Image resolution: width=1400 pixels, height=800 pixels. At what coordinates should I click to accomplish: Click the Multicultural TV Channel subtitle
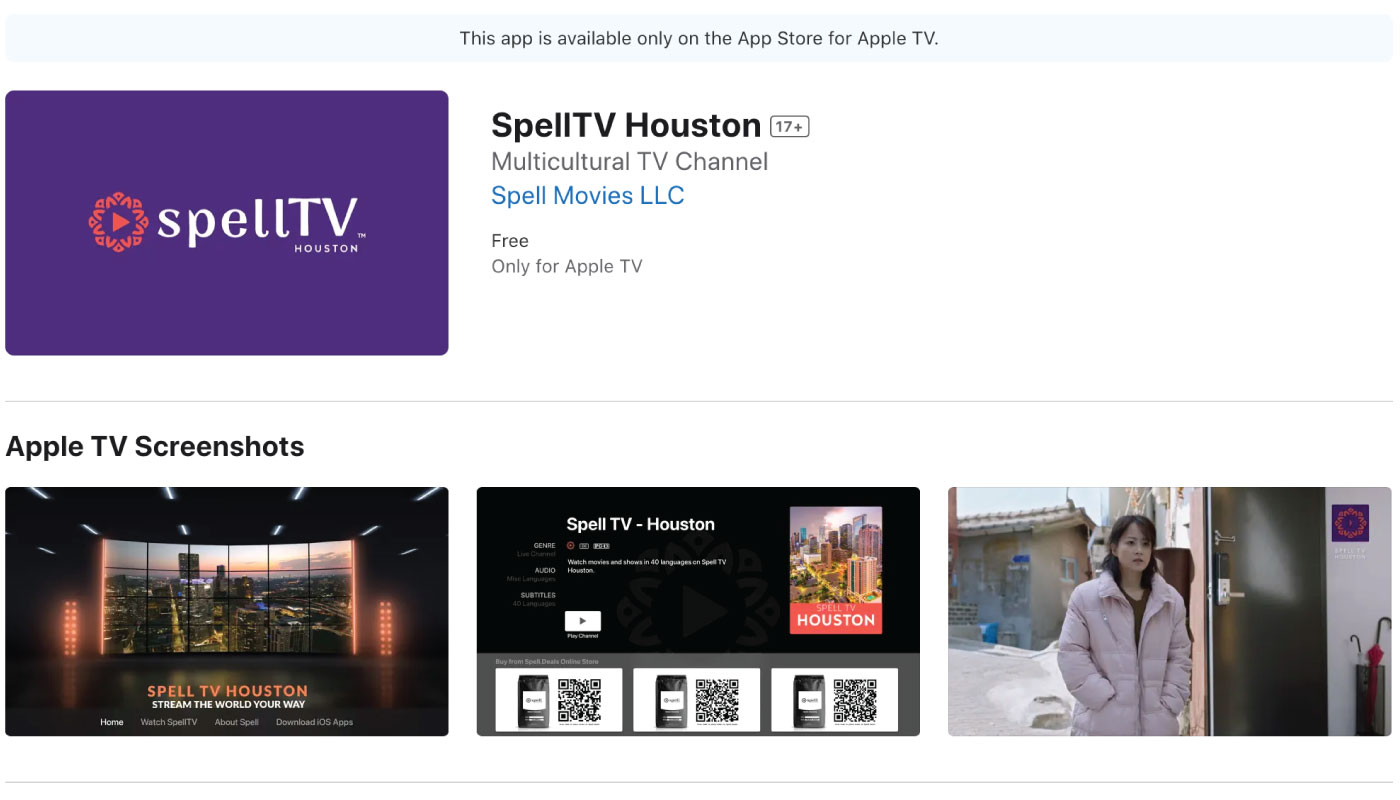pyautogui.click(x=630, y=162)
